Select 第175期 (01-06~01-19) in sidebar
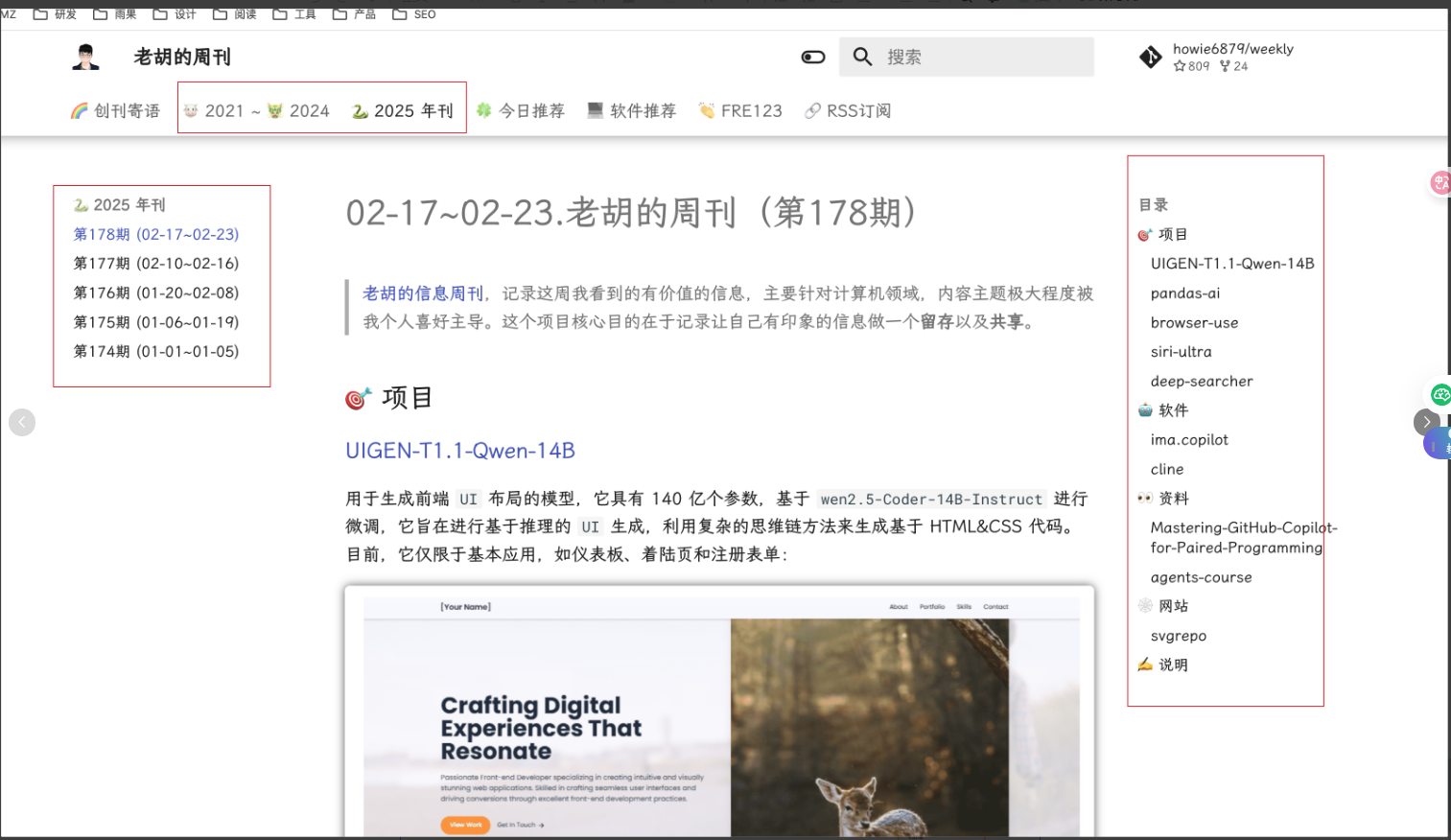 (x=156, y=322)
